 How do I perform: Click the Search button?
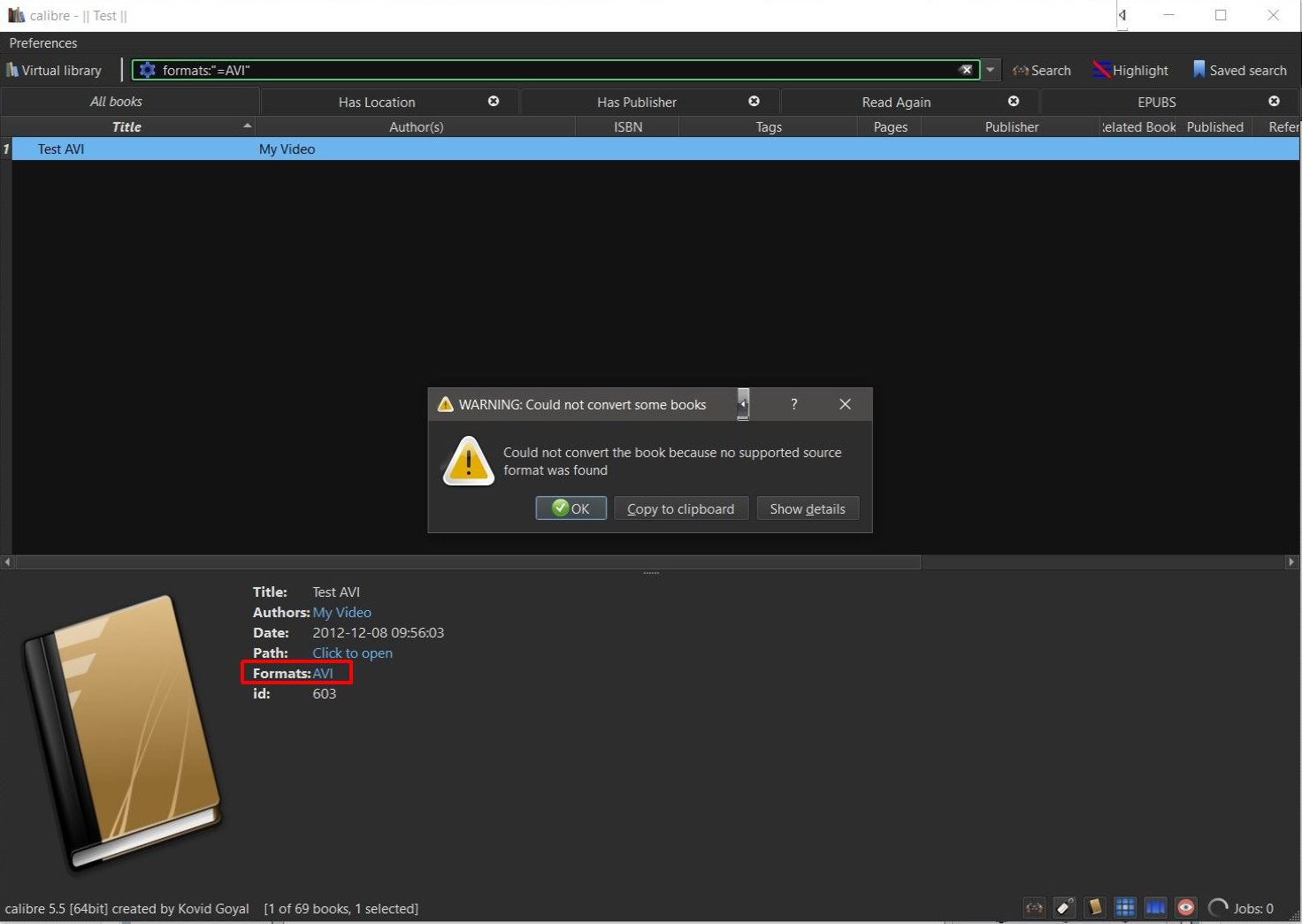click(1041, 70)
